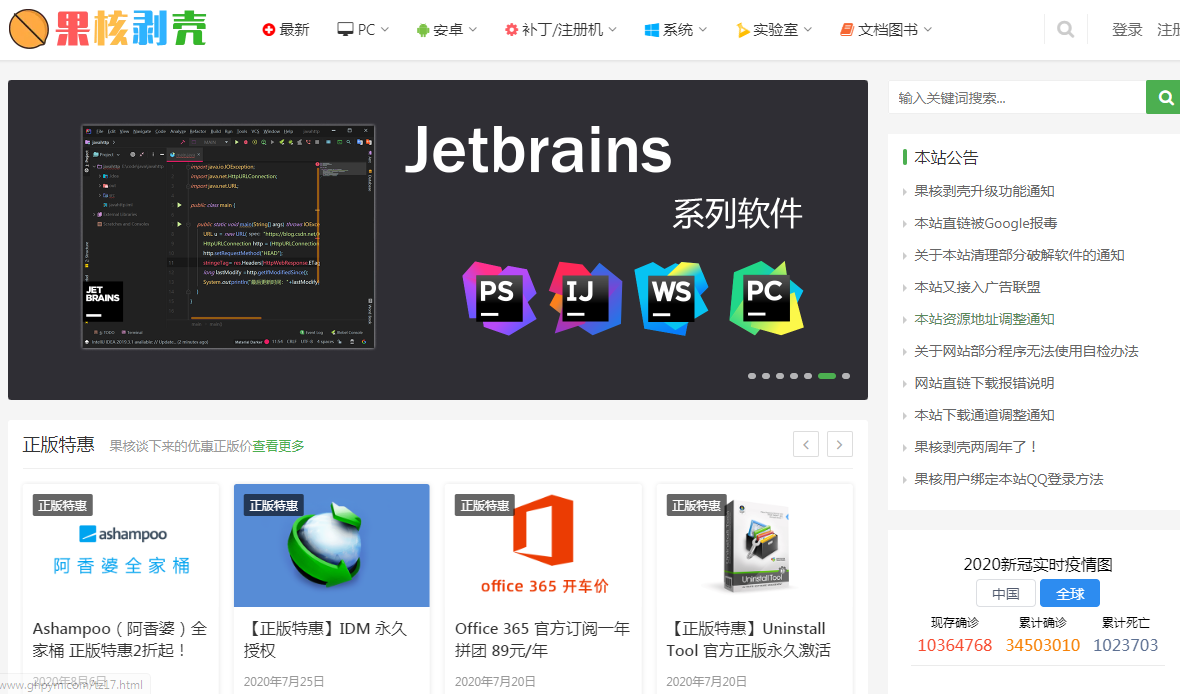Expand the PC dropdown menu
The height and width of the screenshot is (694, 1180).
(363, 29)
